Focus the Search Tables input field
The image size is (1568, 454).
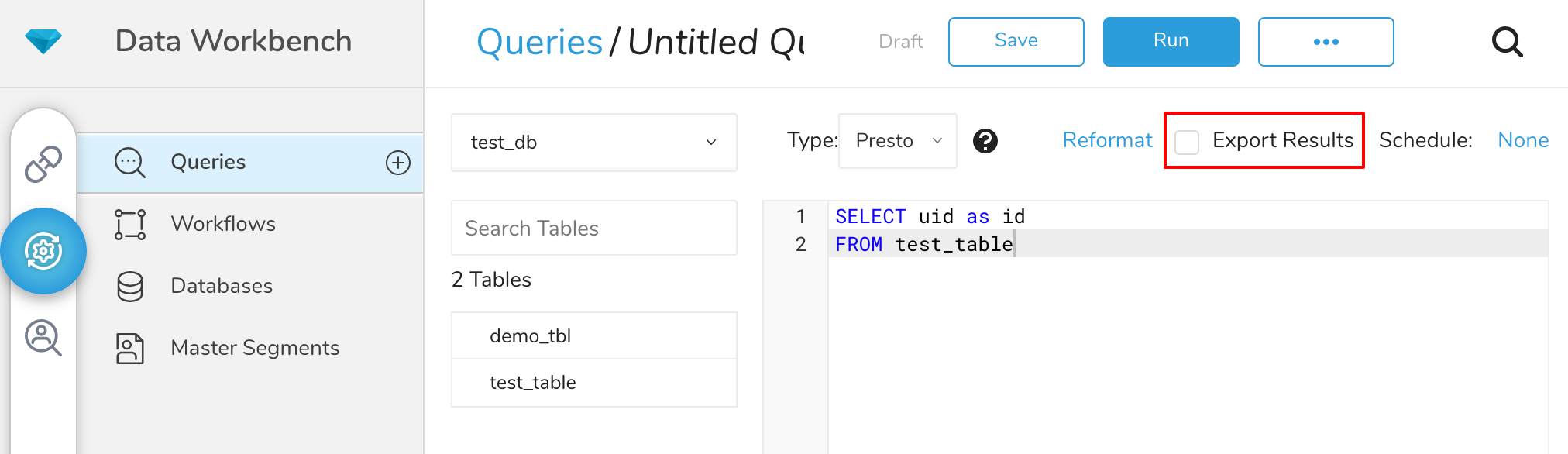pyautogui.click(x=593, y=228)
